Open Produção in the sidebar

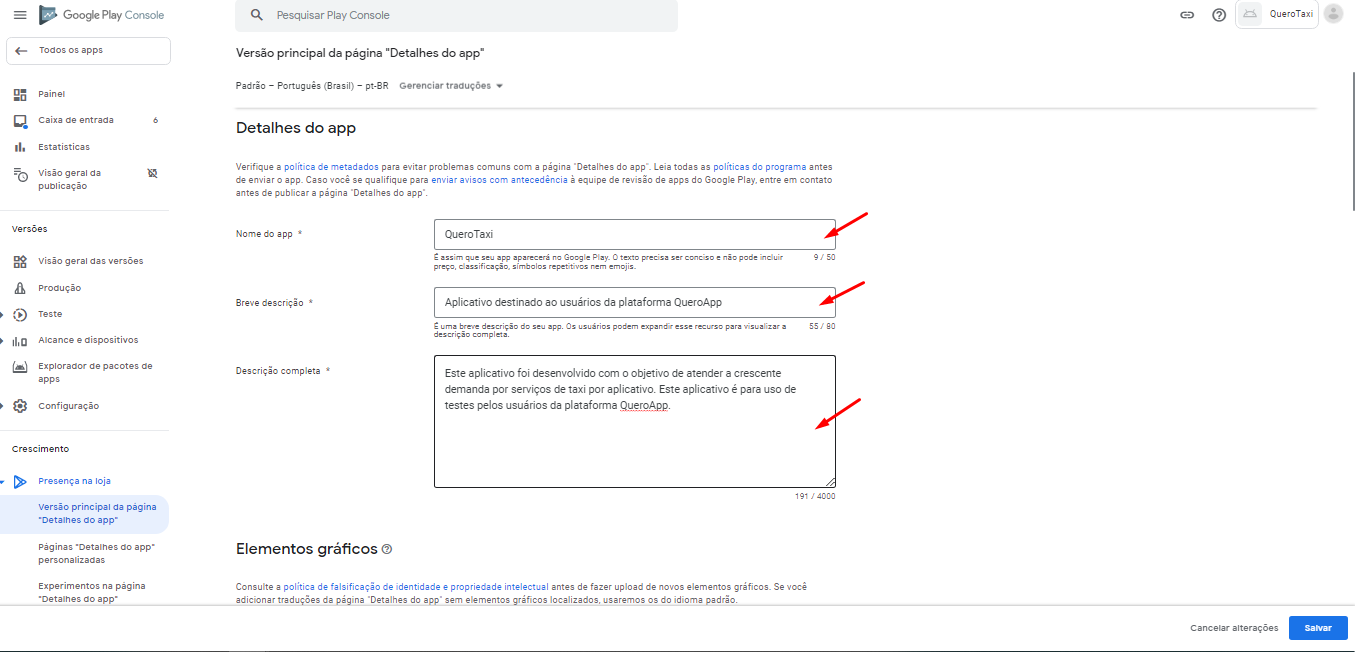point(60,288)
